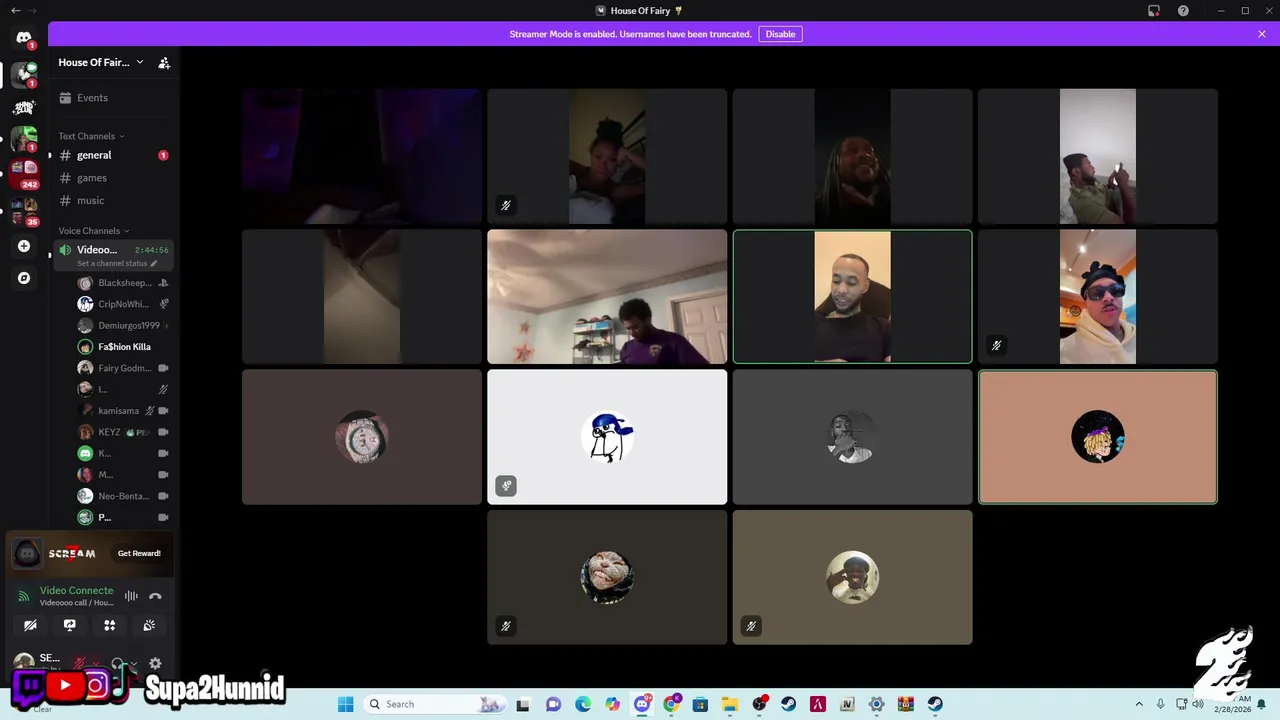
Task: Select Demiurgos1999 in voice participant list
Action: 123,326
